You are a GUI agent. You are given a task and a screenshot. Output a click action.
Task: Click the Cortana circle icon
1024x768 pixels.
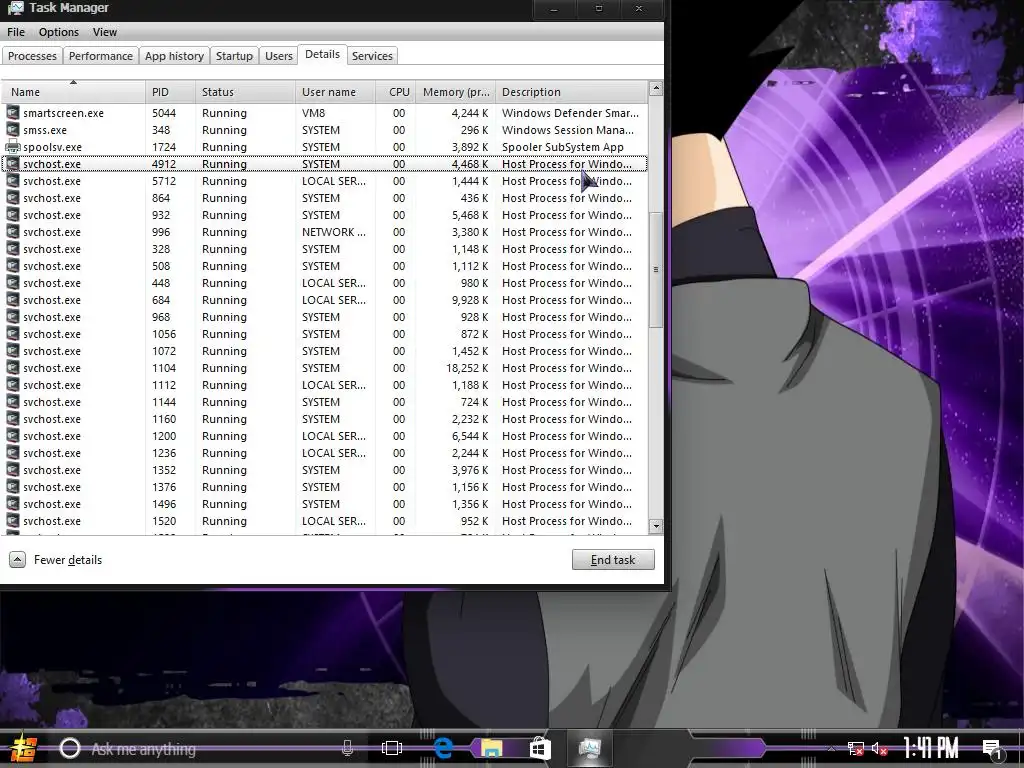tap(70, 748)
